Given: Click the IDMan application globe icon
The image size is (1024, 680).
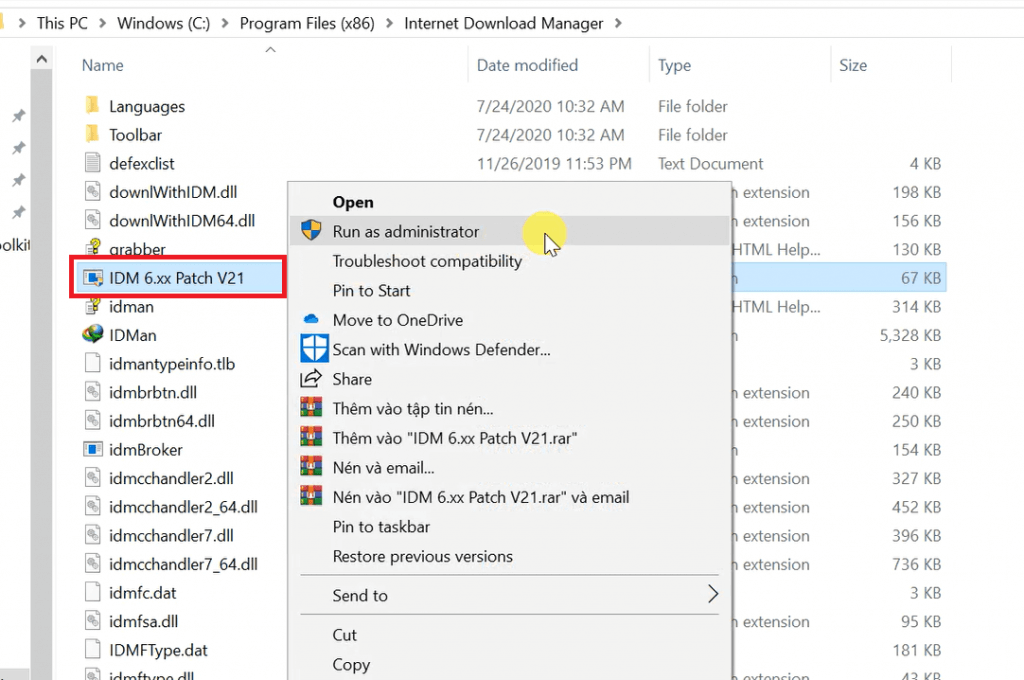Looking at the screenshot, I should 93,335.
